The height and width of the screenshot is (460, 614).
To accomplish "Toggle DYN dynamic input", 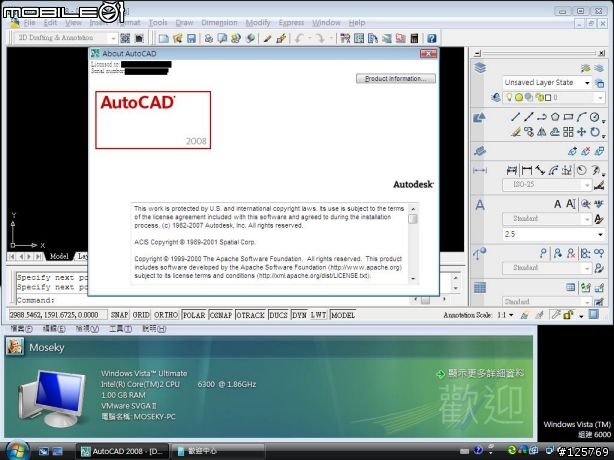I will click(299, 315).
